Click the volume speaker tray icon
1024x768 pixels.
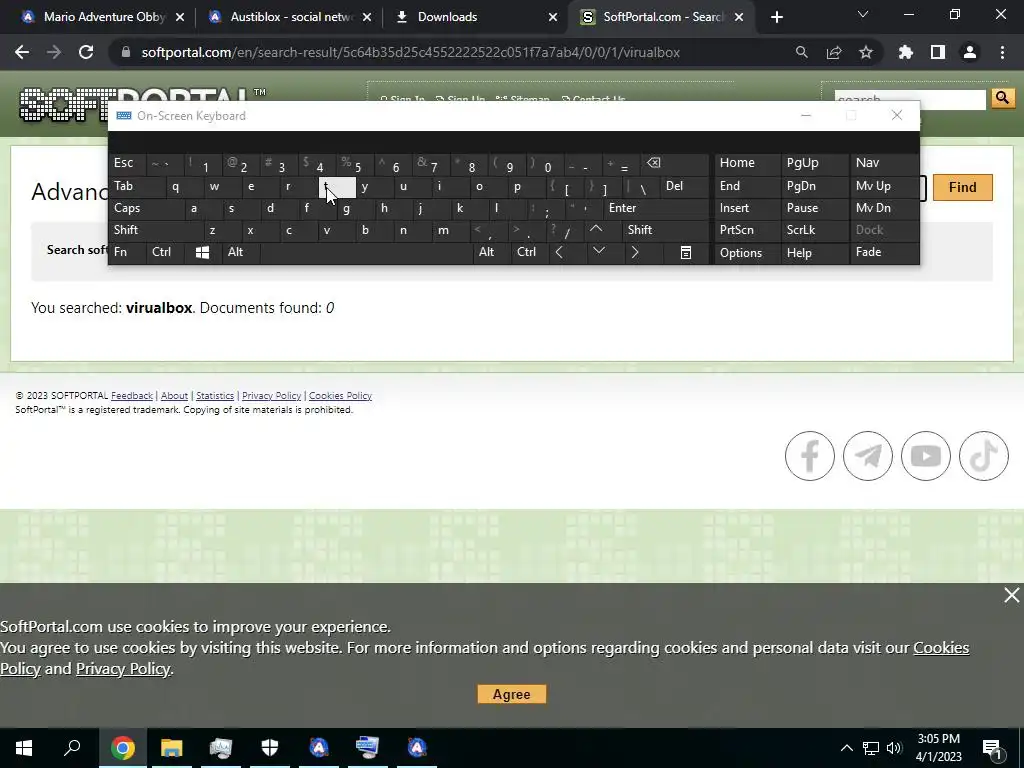pyautogui.click(x=894, y=748)
